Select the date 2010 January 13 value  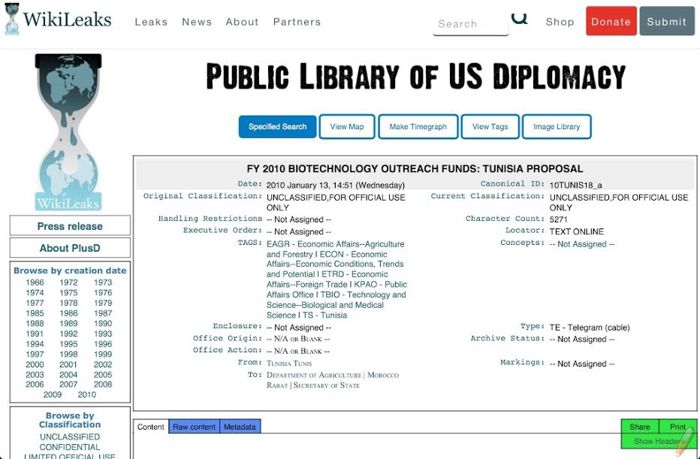(x=335, y=185)
